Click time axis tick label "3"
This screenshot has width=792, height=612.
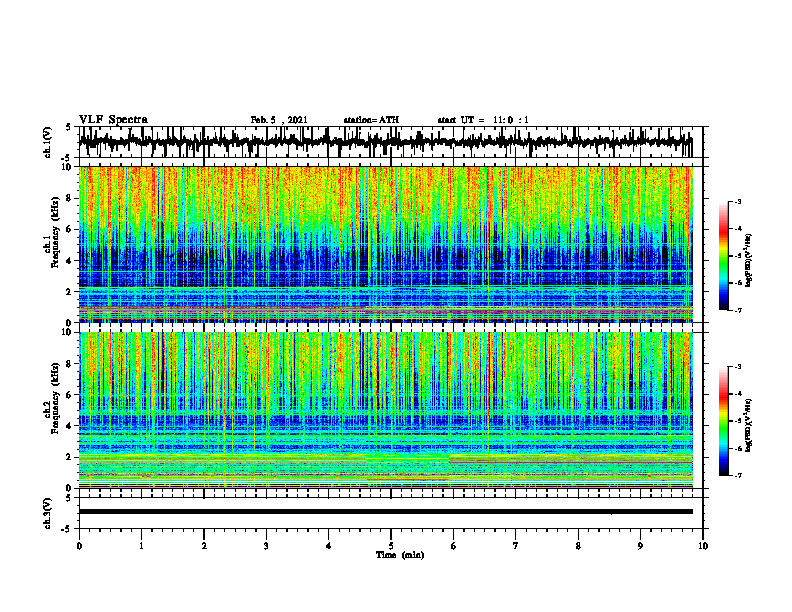click(x=266, y=545)
